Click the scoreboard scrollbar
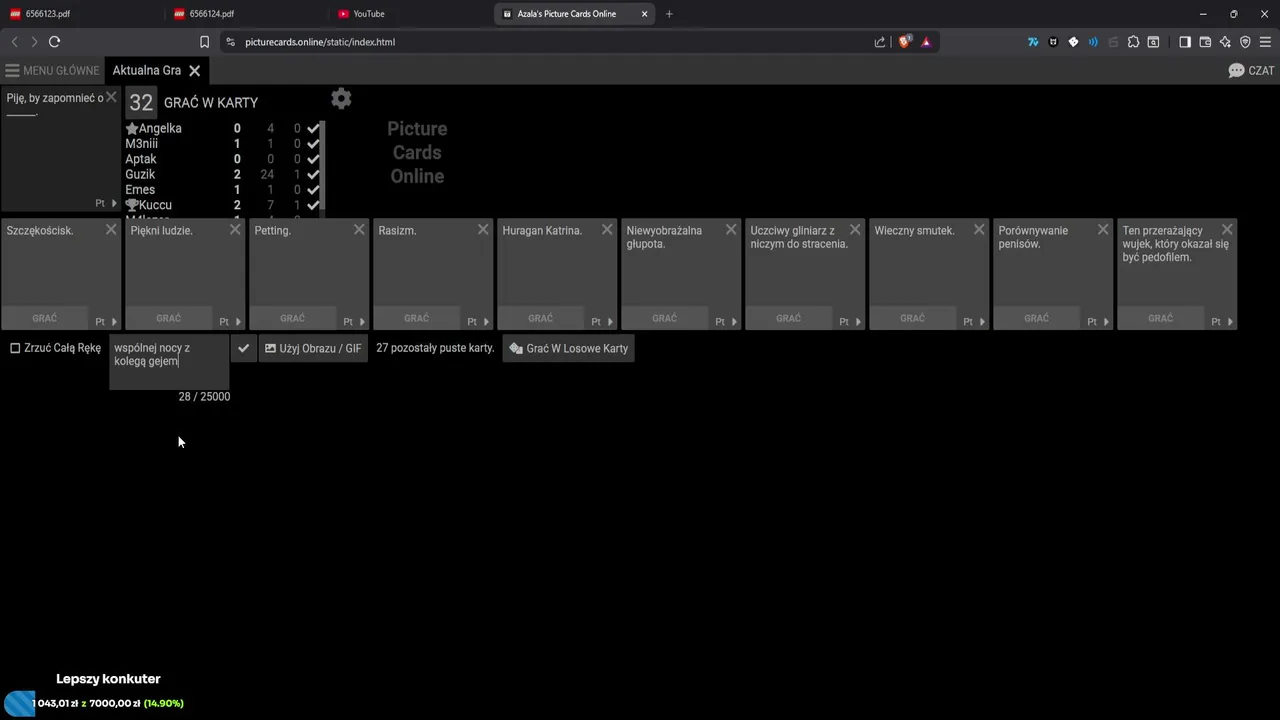This screenshot has width=1280, height=720. [323, 165]
